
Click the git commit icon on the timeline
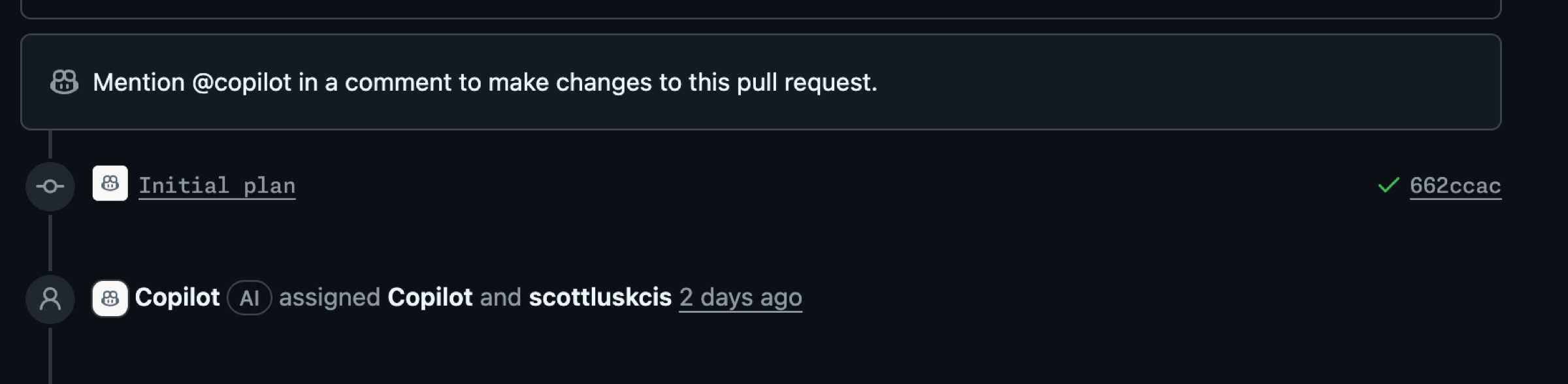pyautogui.click(x=50, y=187)
